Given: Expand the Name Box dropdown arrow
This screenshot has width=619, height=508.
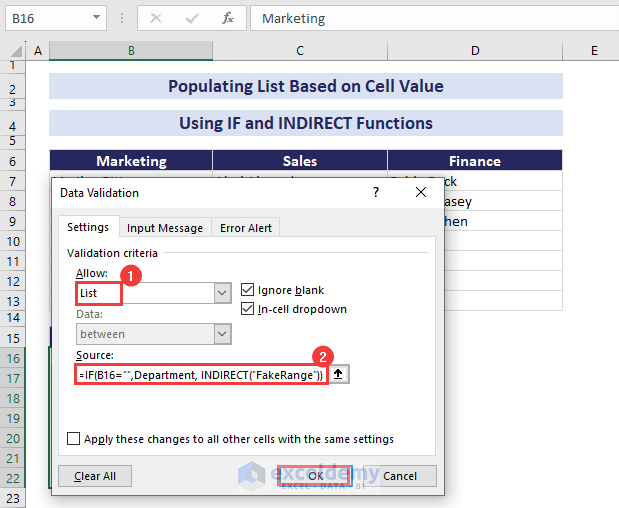Looking at the screenshot, I should click(96, 18).
